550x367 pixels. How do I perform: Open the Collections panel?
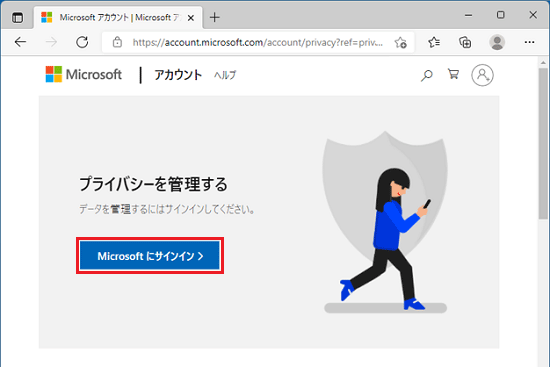(x=465, y=42)
